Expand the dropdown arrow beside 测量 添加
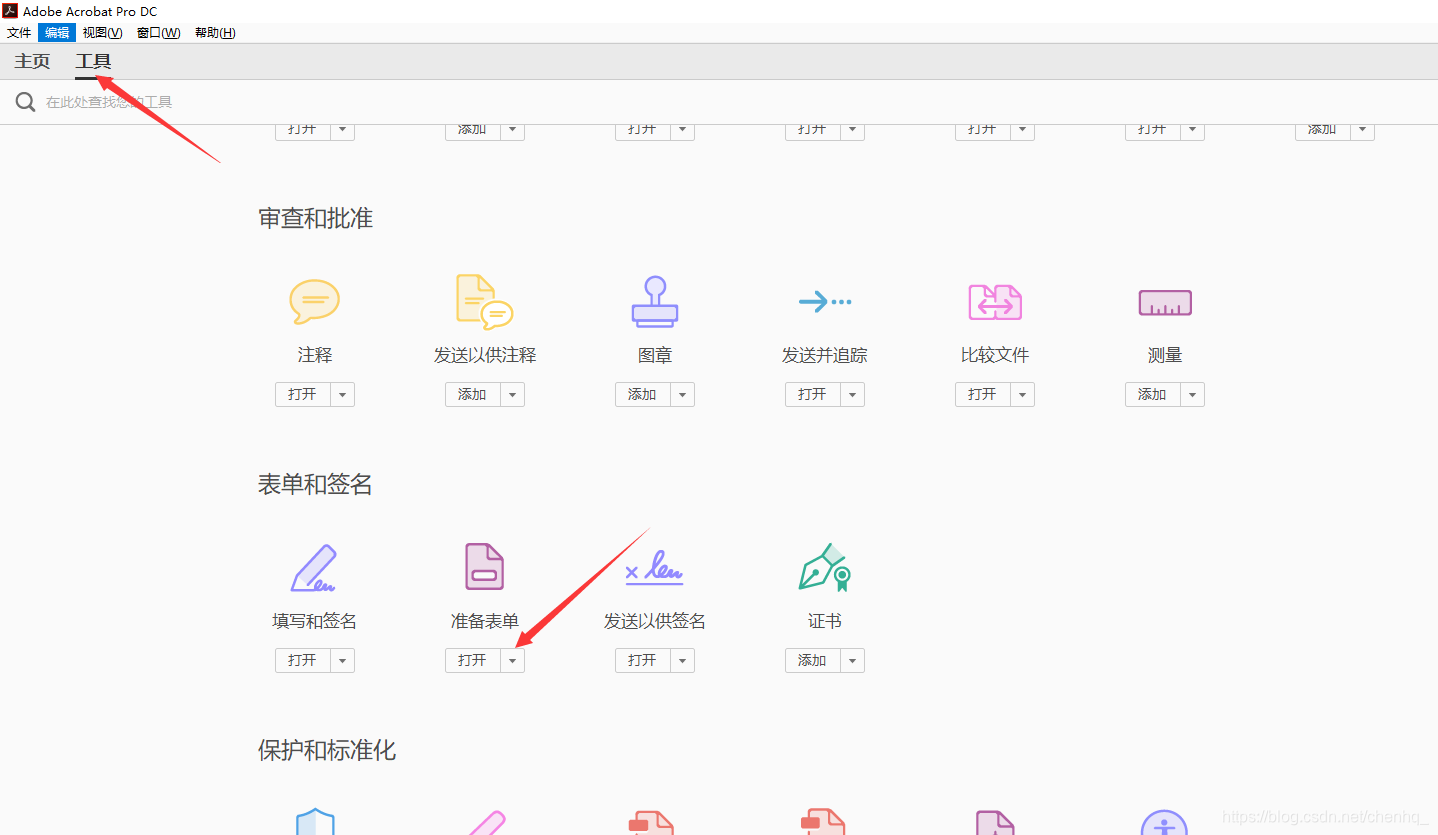 point(1193,394)
